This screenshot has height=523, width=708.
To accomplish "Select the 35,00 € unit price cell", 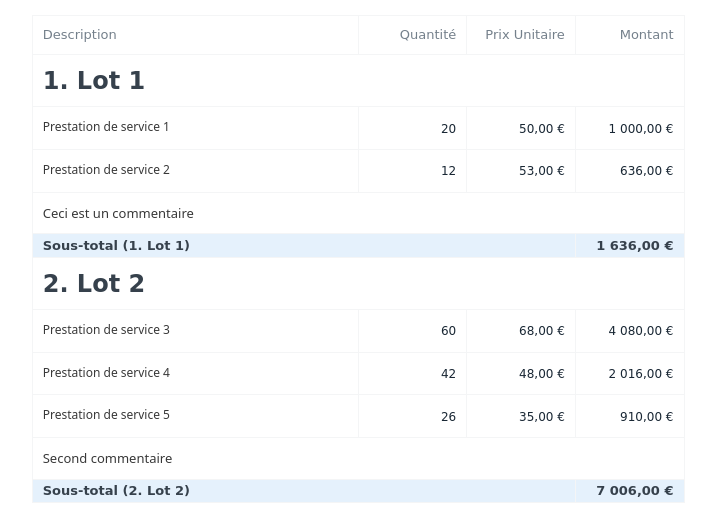I will [x=541, y=417].
